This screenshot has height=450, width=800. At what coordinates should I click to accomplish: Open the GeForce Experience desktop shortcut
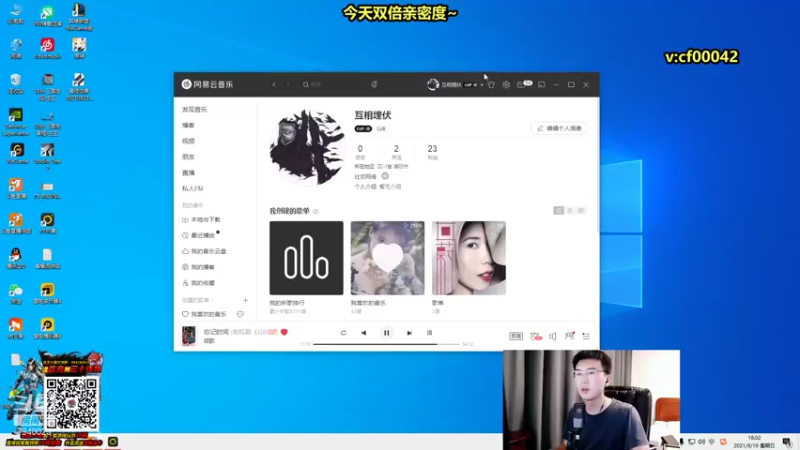click(x=16, y=122)
